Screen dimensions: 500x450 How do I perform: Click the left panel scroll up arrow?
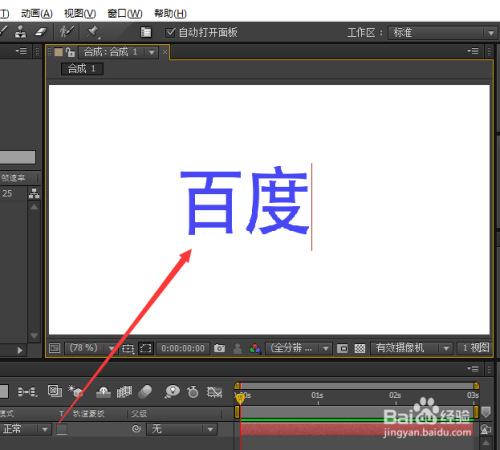coord(34,207)
